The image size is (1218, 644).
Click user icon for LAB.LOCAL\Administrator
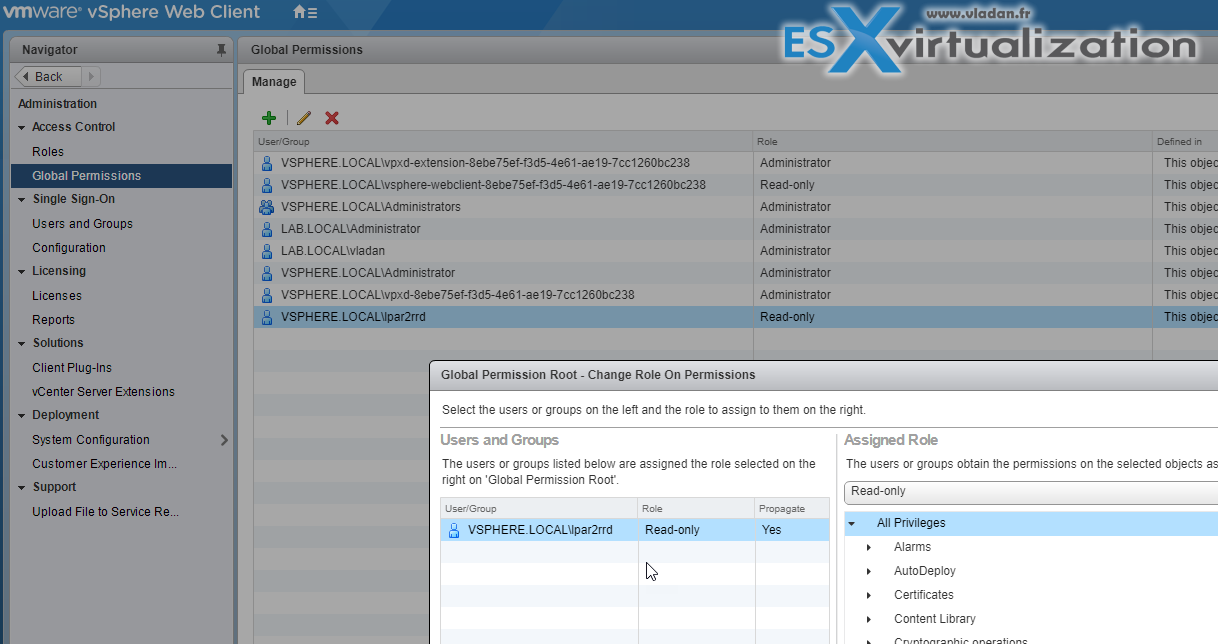click(266, 229)
